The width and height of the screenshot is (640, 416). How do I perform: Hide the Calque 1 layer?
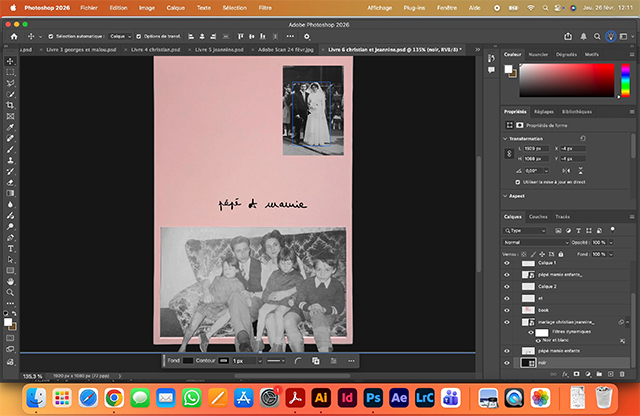(507, 263)
